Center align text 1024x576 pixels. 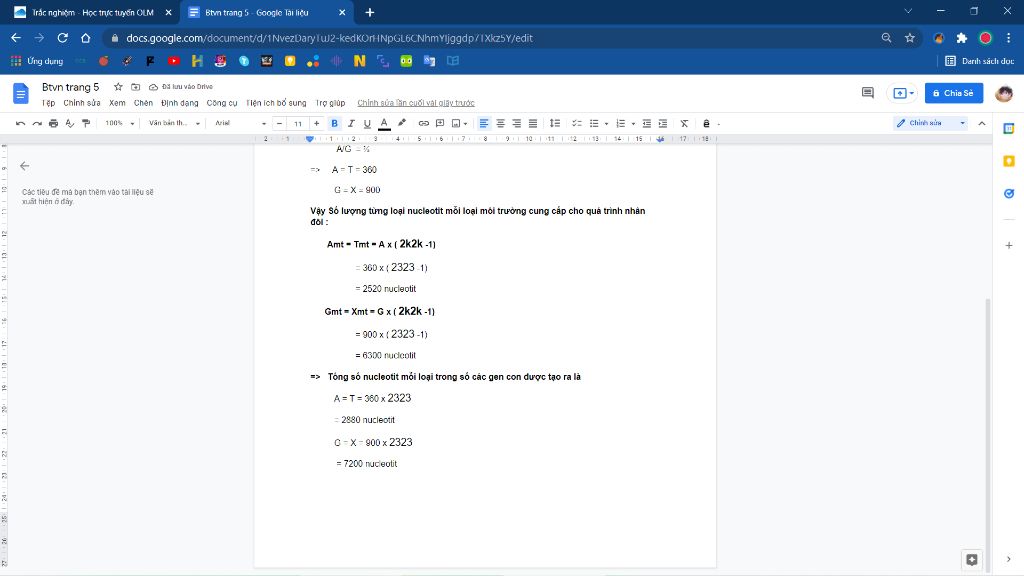click(x=500, y=123)
